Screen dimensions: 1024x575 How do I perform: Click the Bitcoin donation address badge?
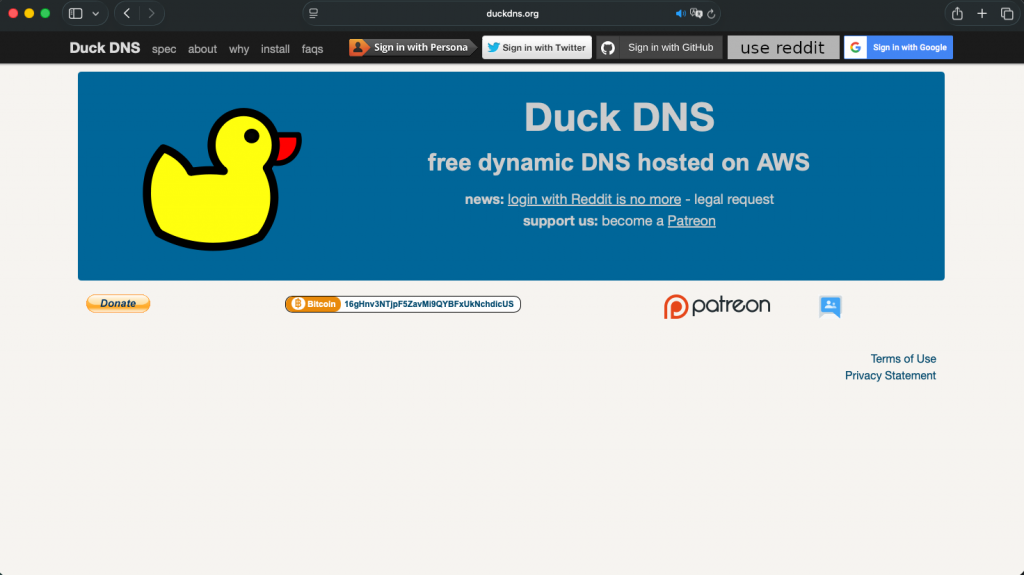[x=402, y=304]
